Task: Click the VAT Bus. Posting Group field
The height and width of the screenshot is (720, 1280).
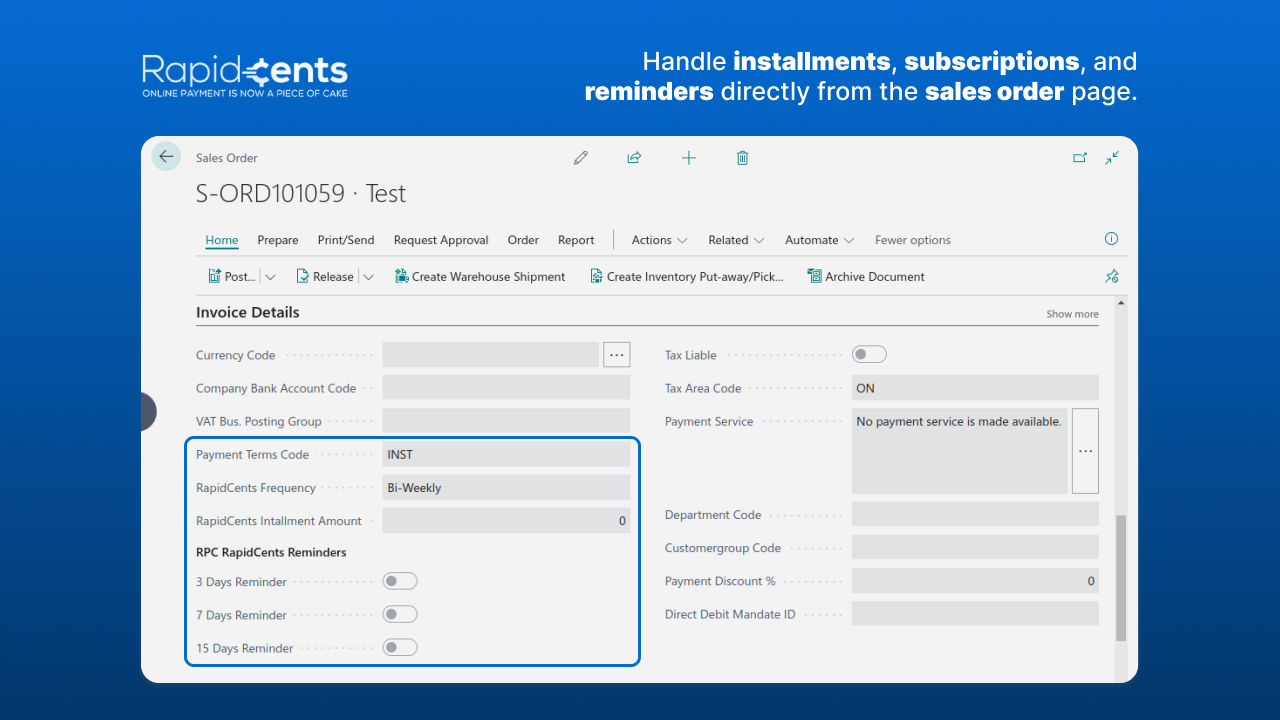Action: (506, 421)
